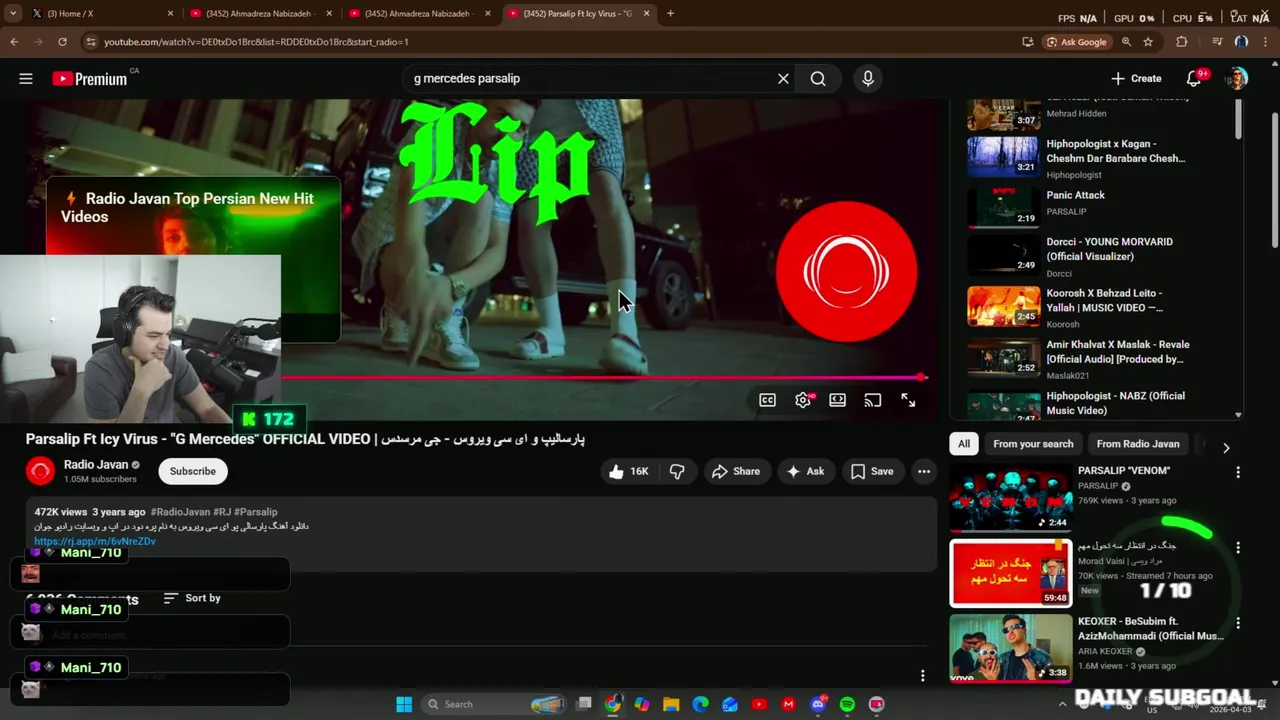Viewport: 1280px width, 720px height.
Task: Select From Radio Javan chip
Action: pos(1138,444)
